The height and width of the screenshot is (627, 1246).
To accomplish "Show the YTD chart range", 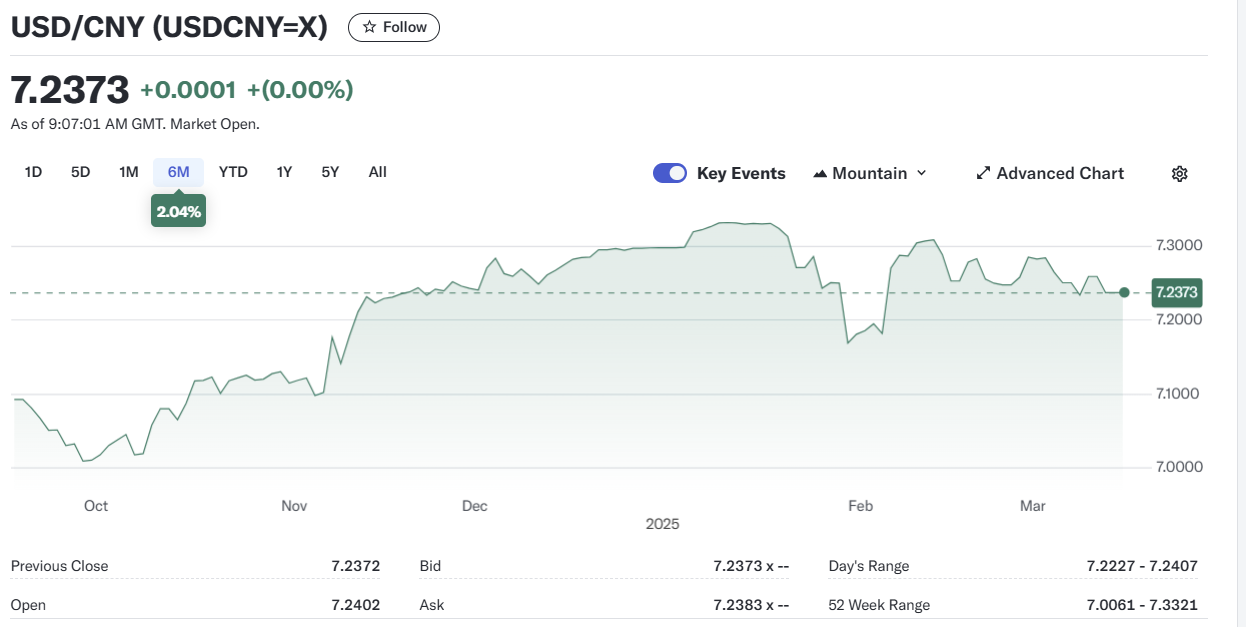I will point(233,172).
